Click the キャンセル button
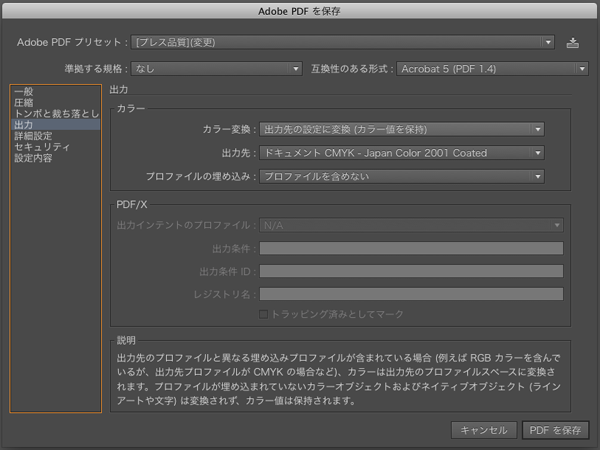Viewport: 600px width, 450px height. 484,430
